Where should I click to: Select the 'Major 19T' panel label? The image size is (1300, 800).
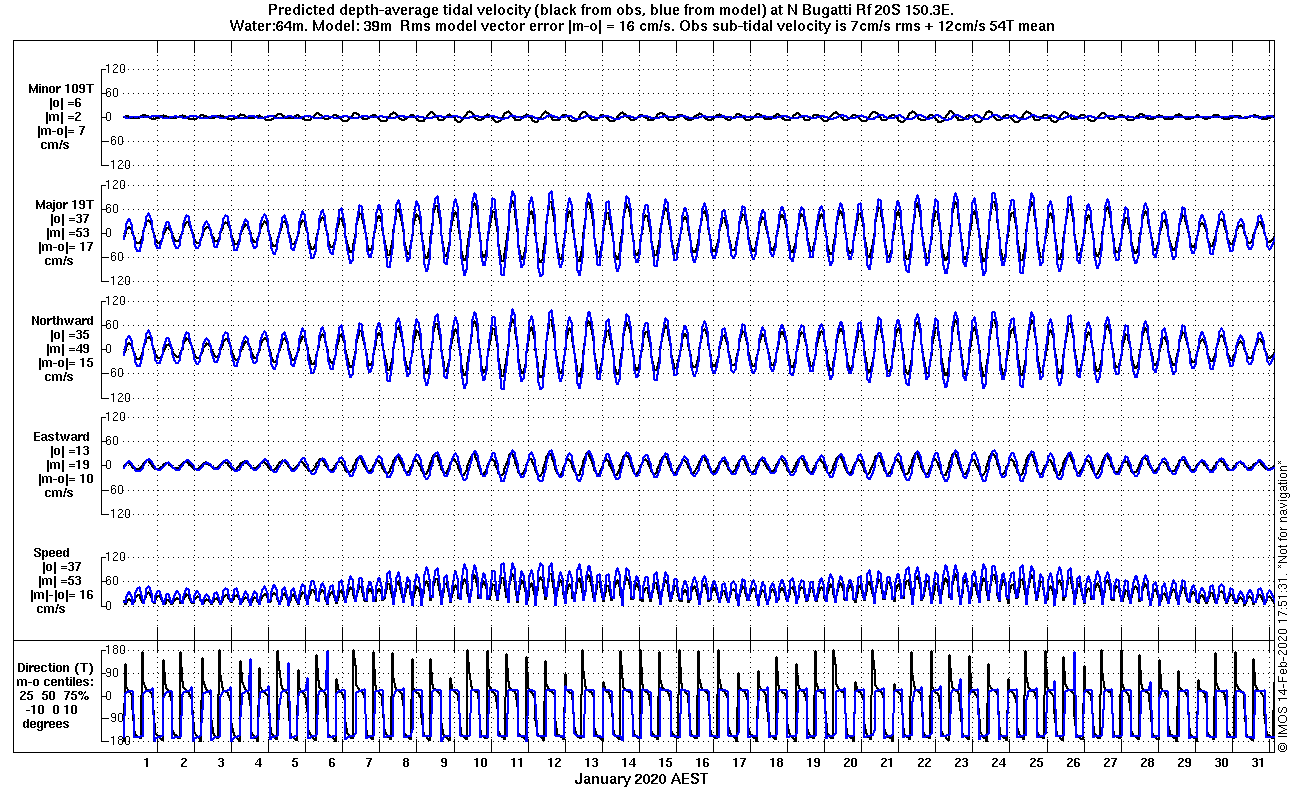click(64, 205)
